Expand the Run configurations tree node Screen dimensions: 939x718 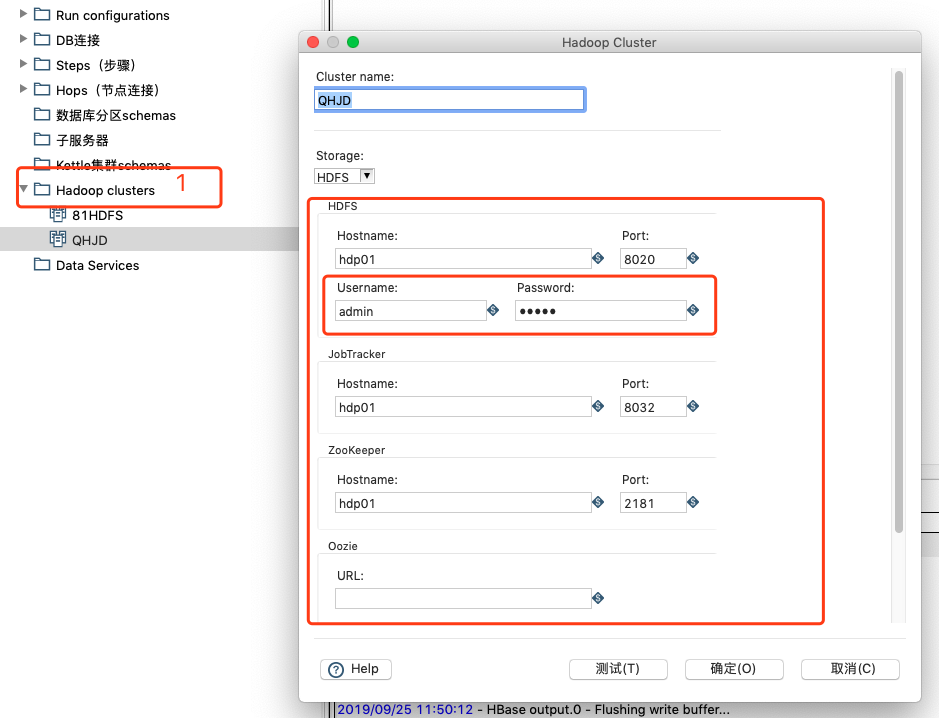pyautogui.click(x=23, y=13)
